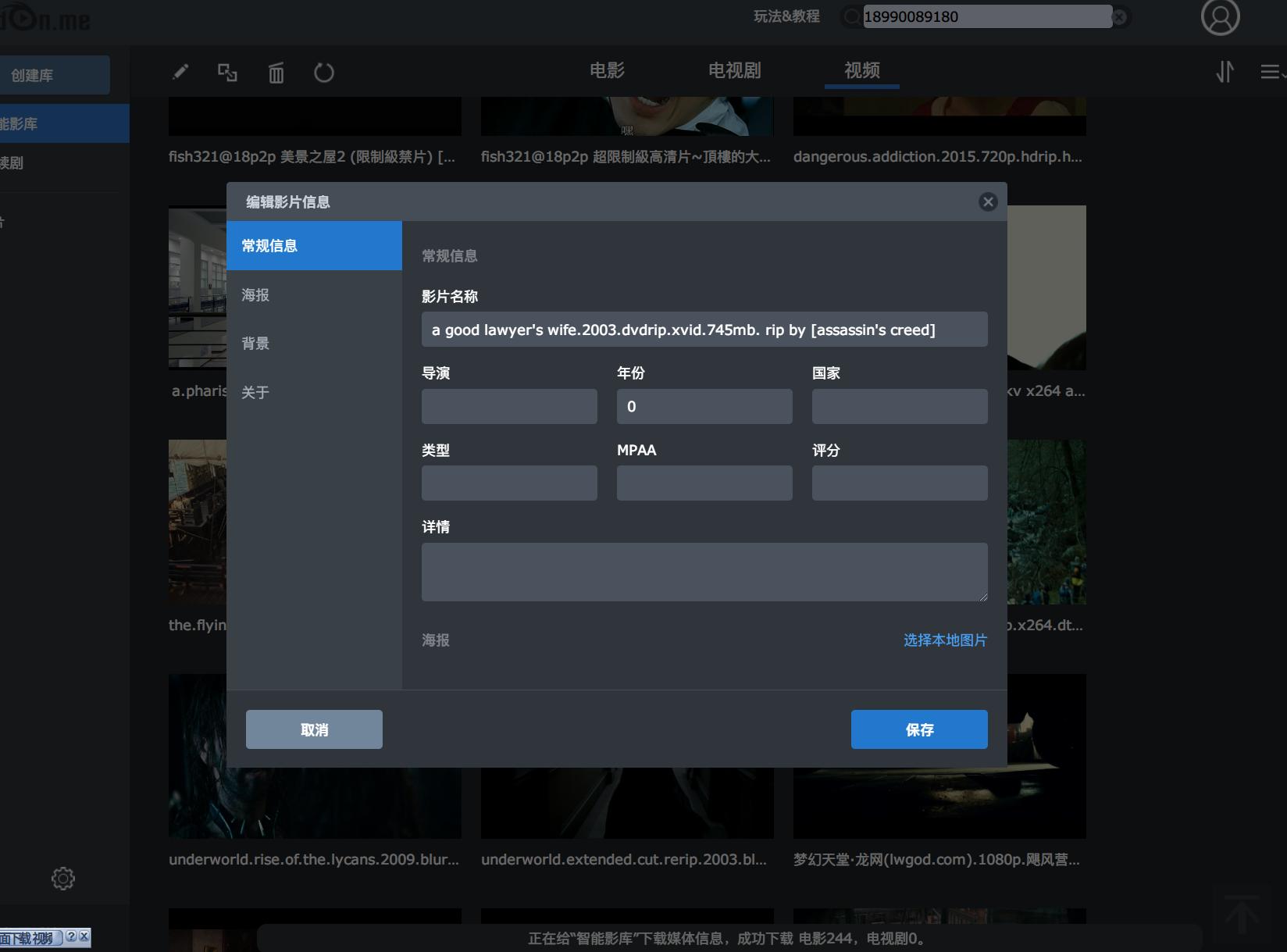The width and height of the screenshot is (1287, 952).
Task: Click the move-to-library icon in toolbar
Action: pyautogui.click(x=227, y=73)
